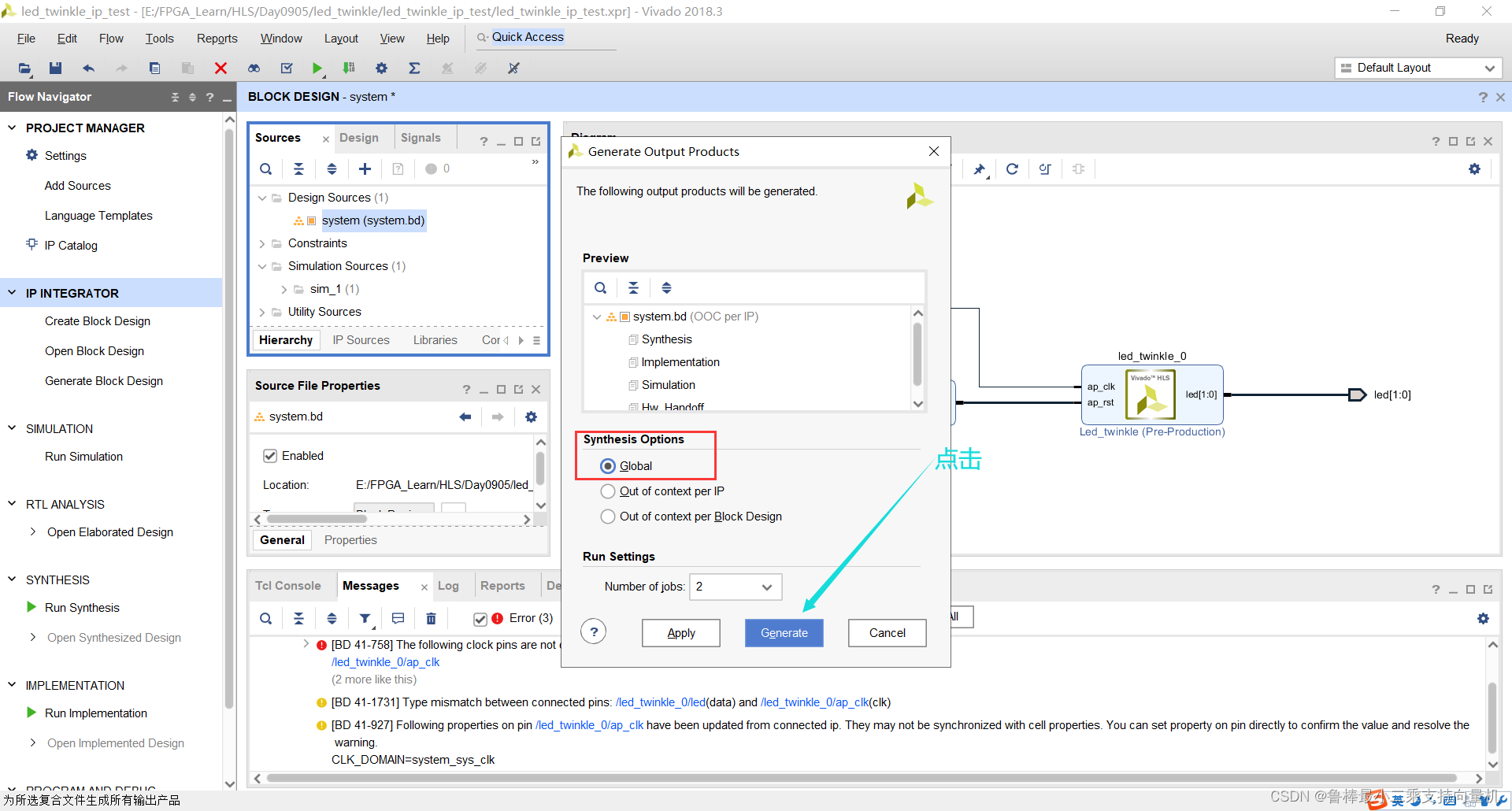The height and width of the screenshot is (811, 1512).
Task: Switch to the Signals tab
Action: click(x=421, y=138)
